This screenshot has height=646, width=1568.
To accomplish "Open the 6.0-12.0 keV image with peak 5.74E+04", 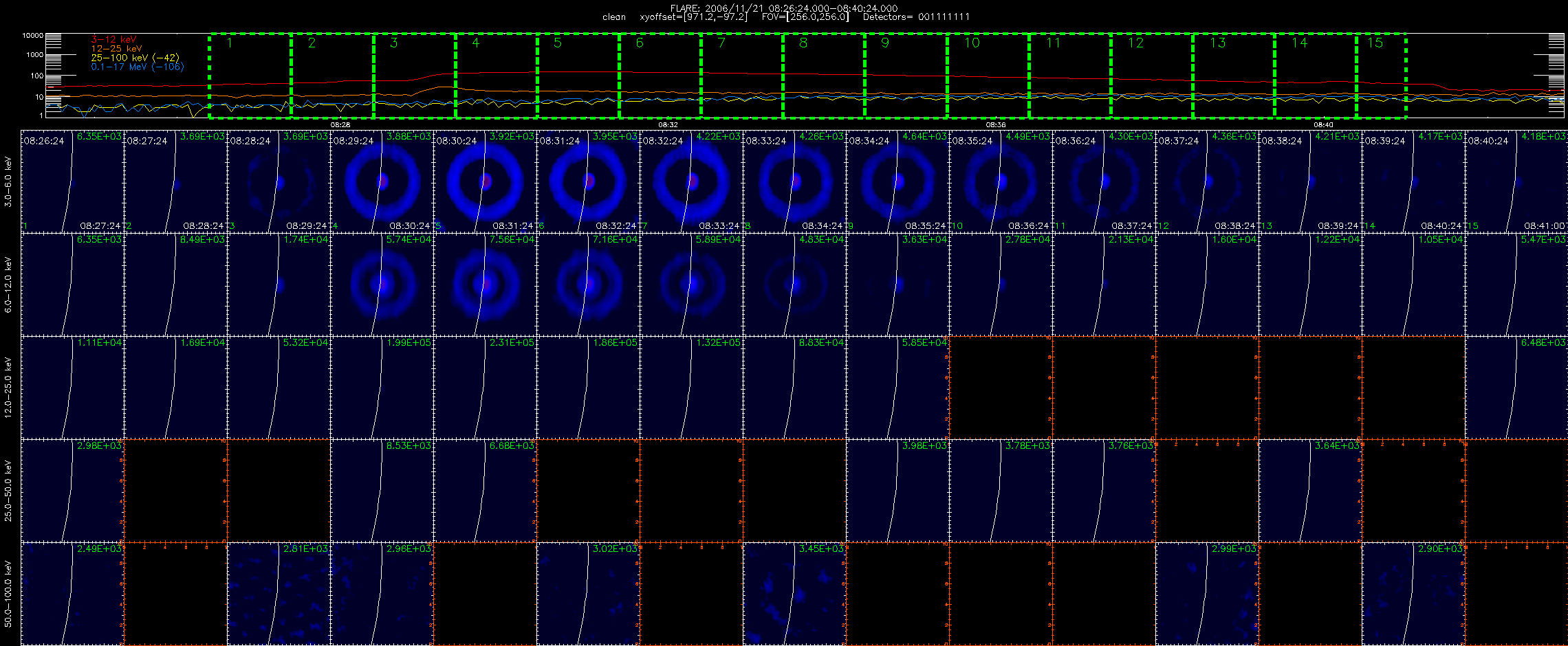I will [382, 285].
